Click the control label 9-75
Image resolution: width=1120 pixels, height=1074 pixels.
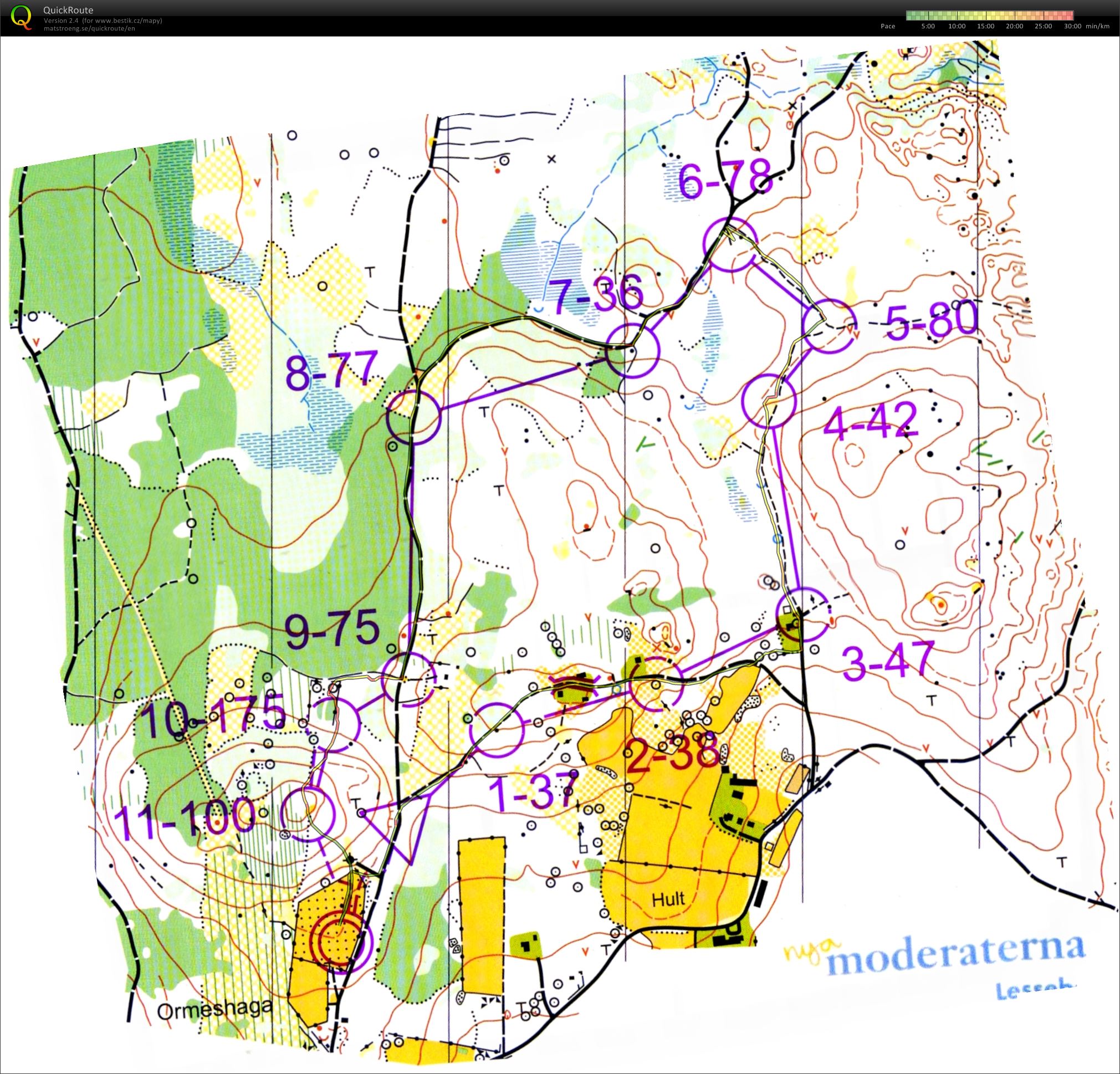(332, 629)
